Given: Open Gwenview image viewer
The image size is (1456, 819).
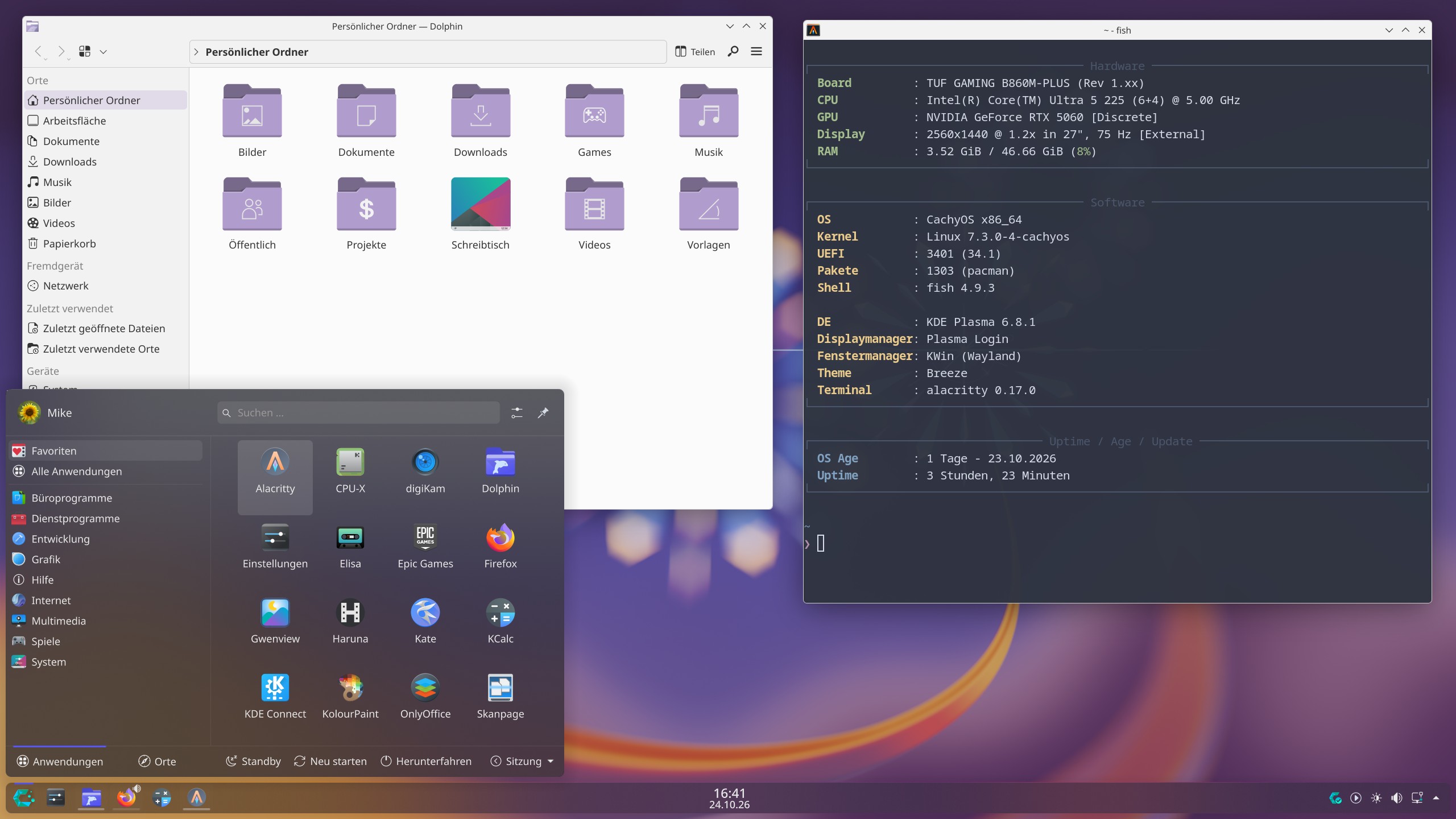Looking at the screenshot, I should click(x=275, y=621).
